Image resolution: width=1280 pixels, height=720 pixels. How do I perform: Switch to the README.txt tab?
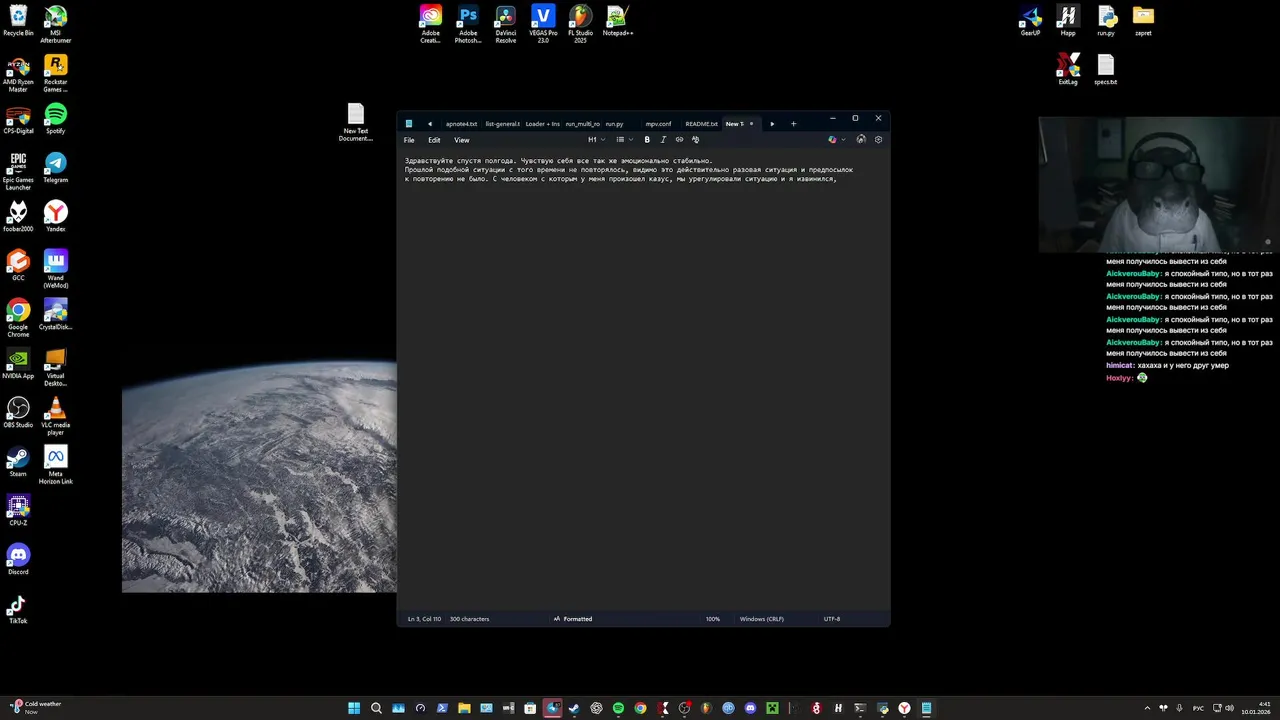click(x=701, y=124)
